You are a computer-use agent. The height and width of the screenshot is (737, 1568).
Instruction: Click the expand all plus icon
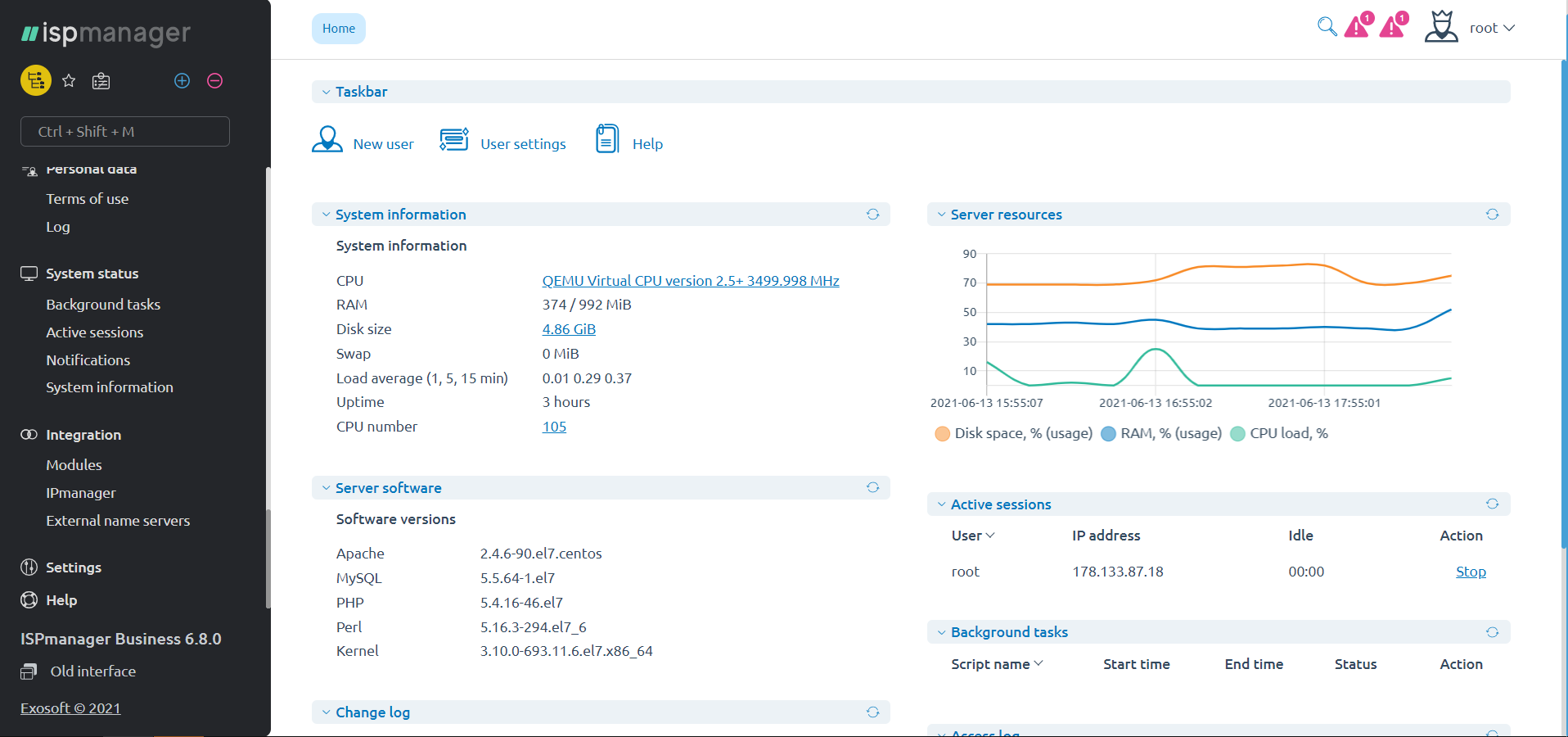(x=182, y=80)
